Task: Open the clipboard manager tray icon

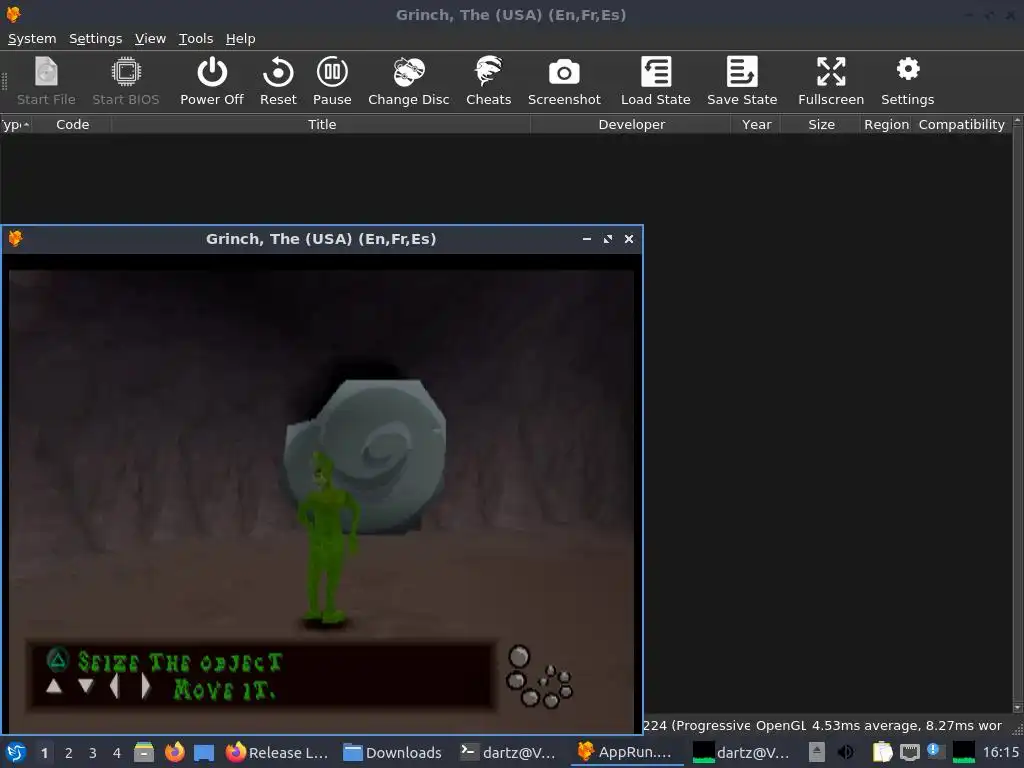Action: tap(882, 752)
